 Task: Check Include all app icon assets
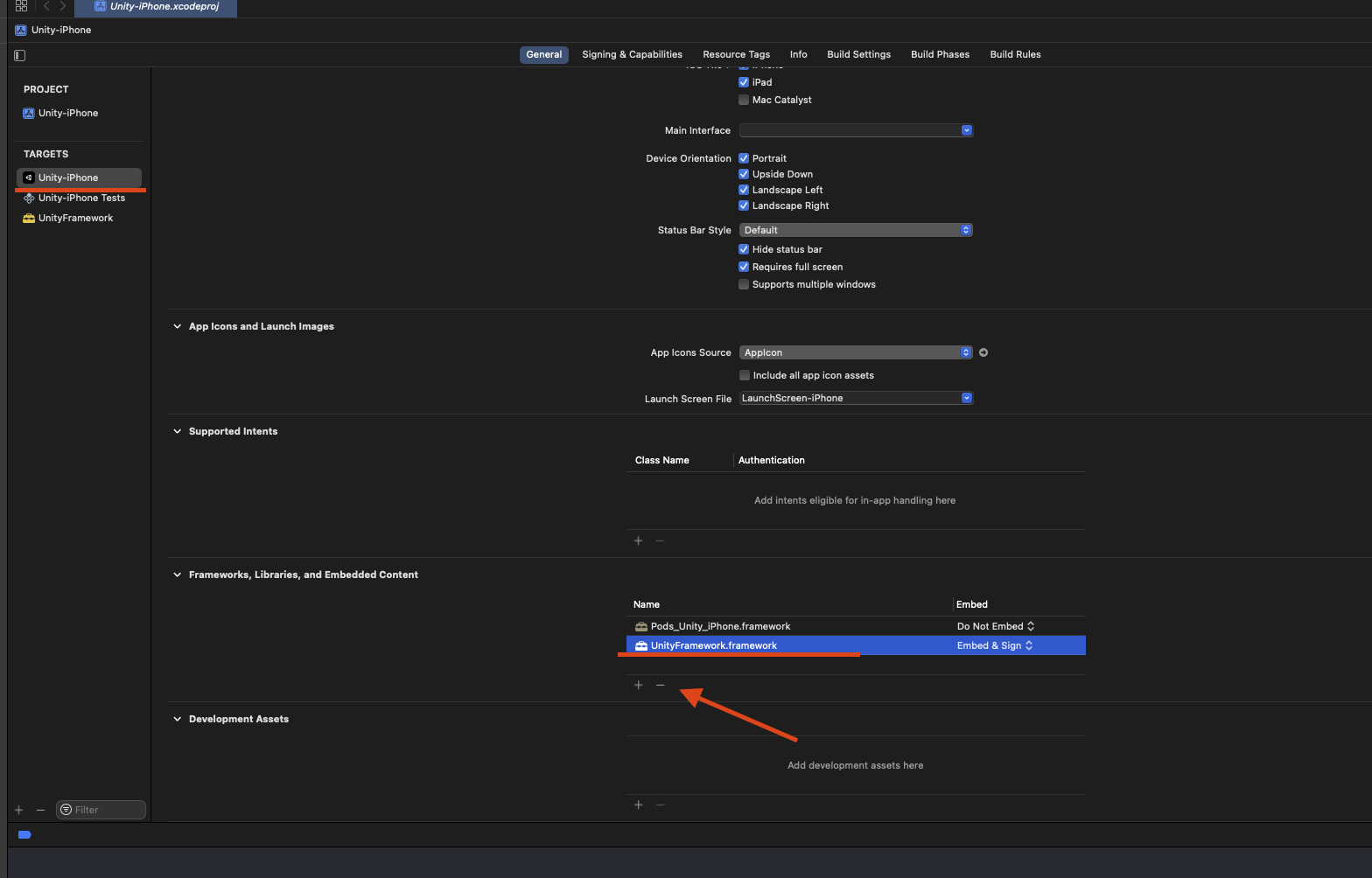[745, 375]
